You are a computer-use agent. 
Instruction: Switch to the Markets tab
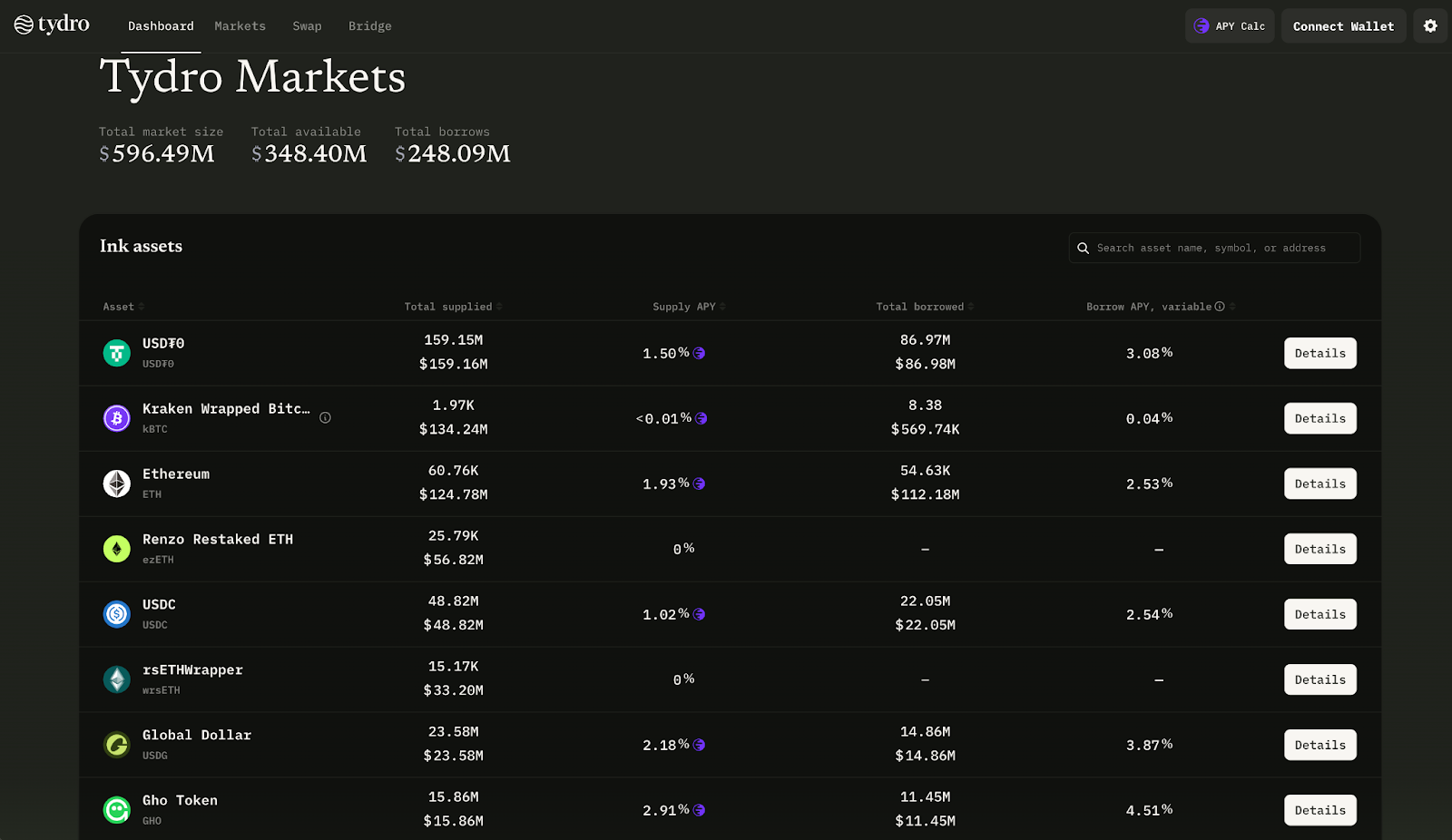click(x=240, y=26)
